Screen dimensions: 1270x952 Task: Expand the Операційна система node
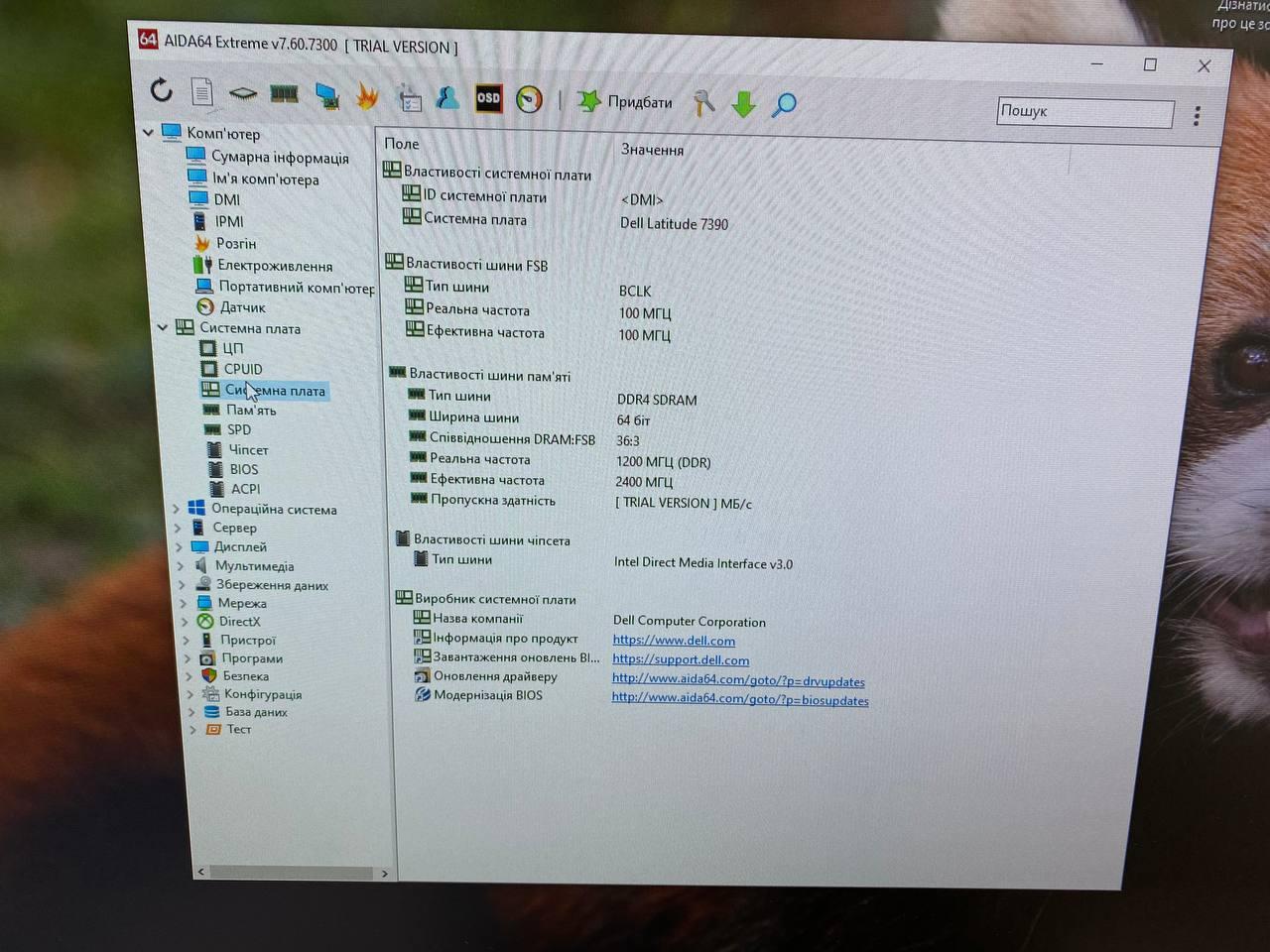pos(177,508)
